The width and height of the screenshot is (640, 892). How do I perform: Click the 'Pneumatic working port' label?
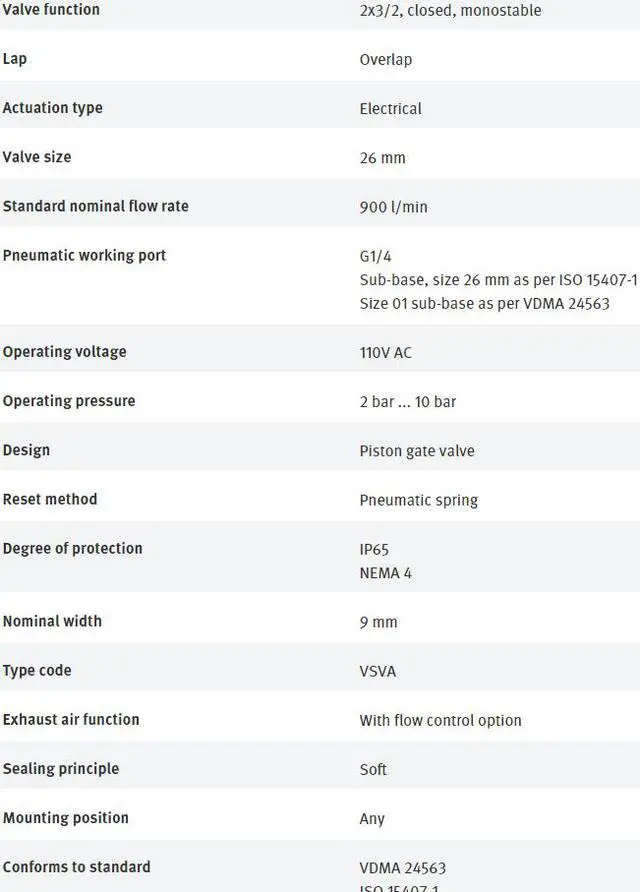click(84, 255)
